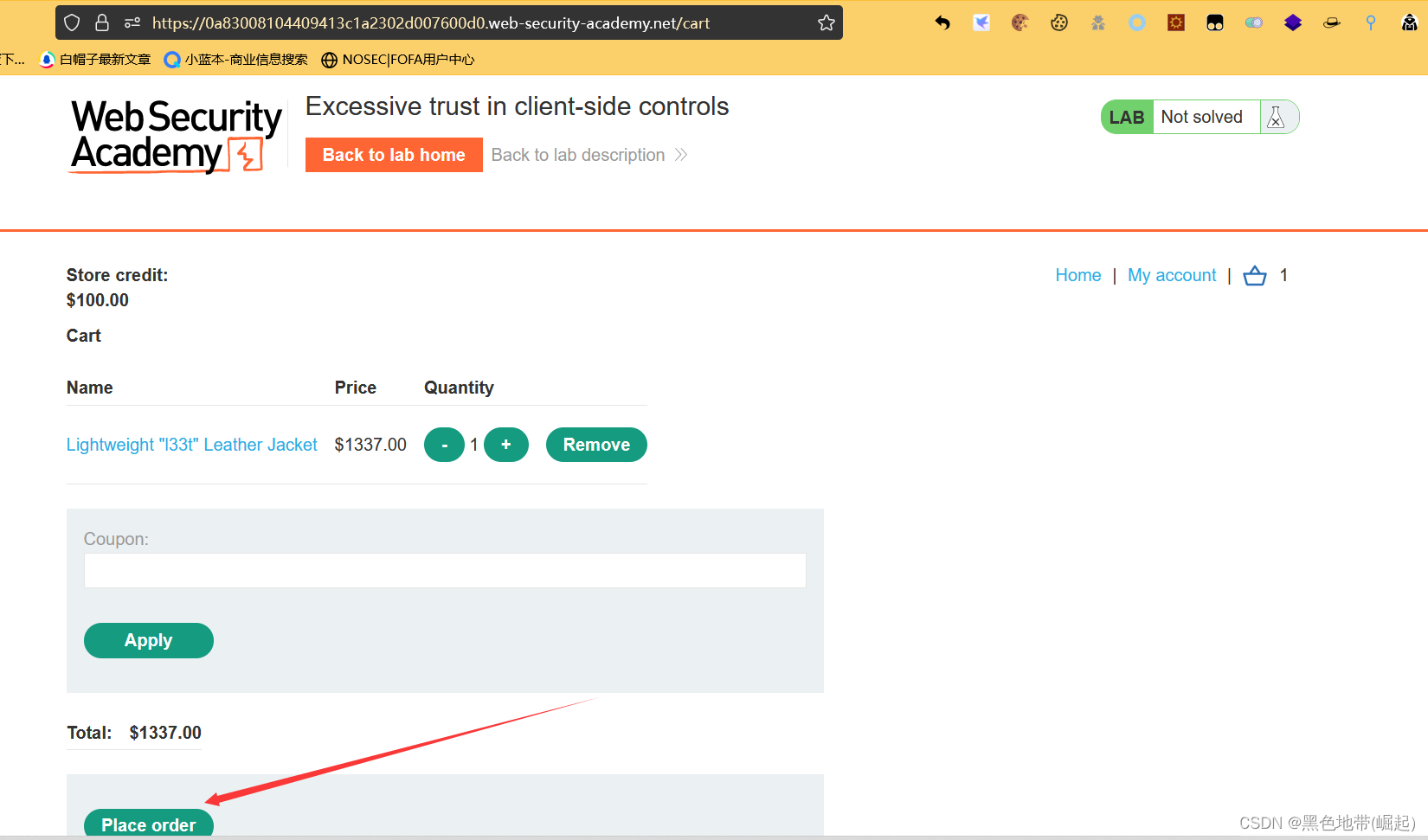This screenshot has height=840, width=1428.
Task: Click the Web Security Academy logo
Action: [x=176, y=136]
